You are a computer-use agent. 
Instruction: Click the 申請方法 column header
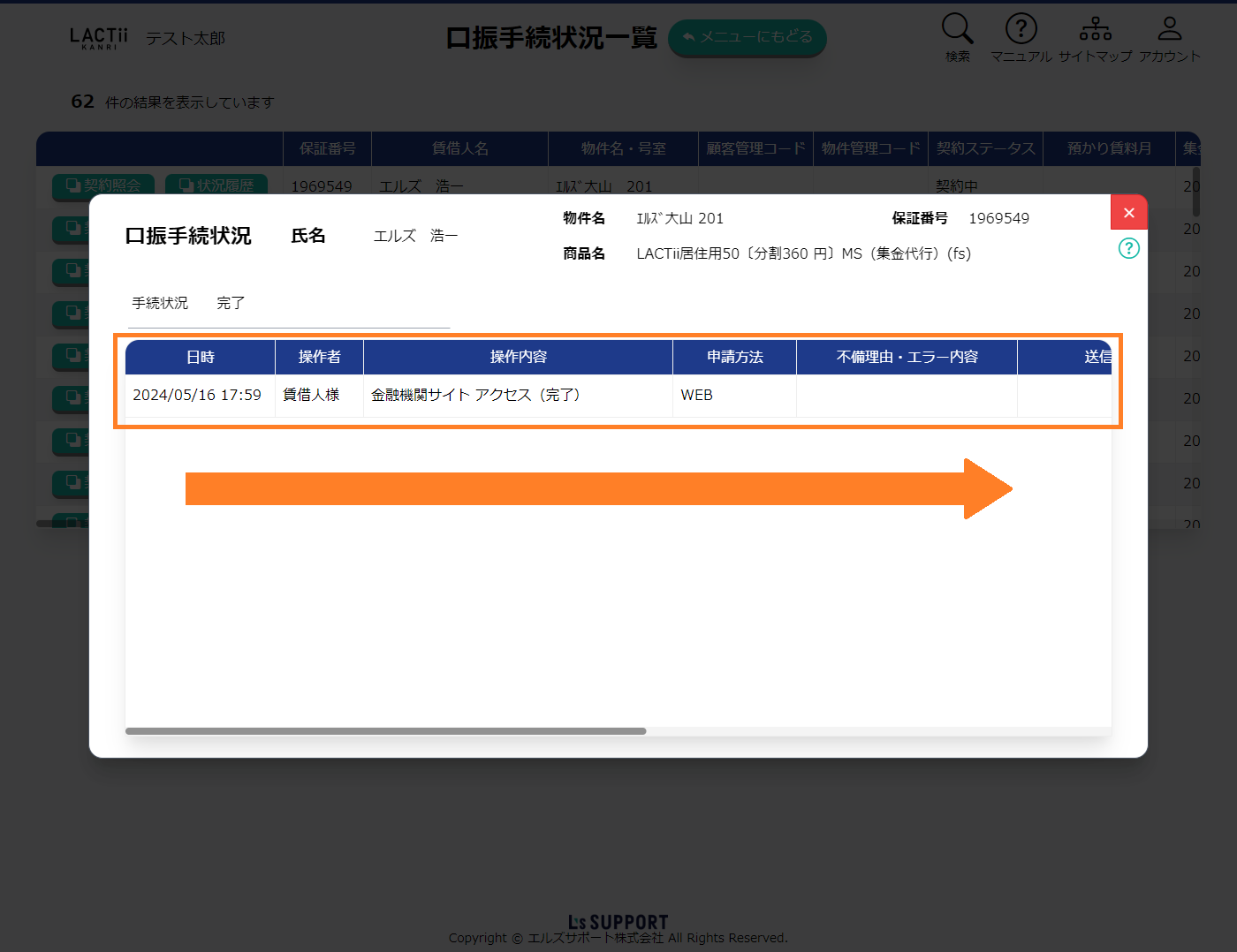tap(734, 357)
